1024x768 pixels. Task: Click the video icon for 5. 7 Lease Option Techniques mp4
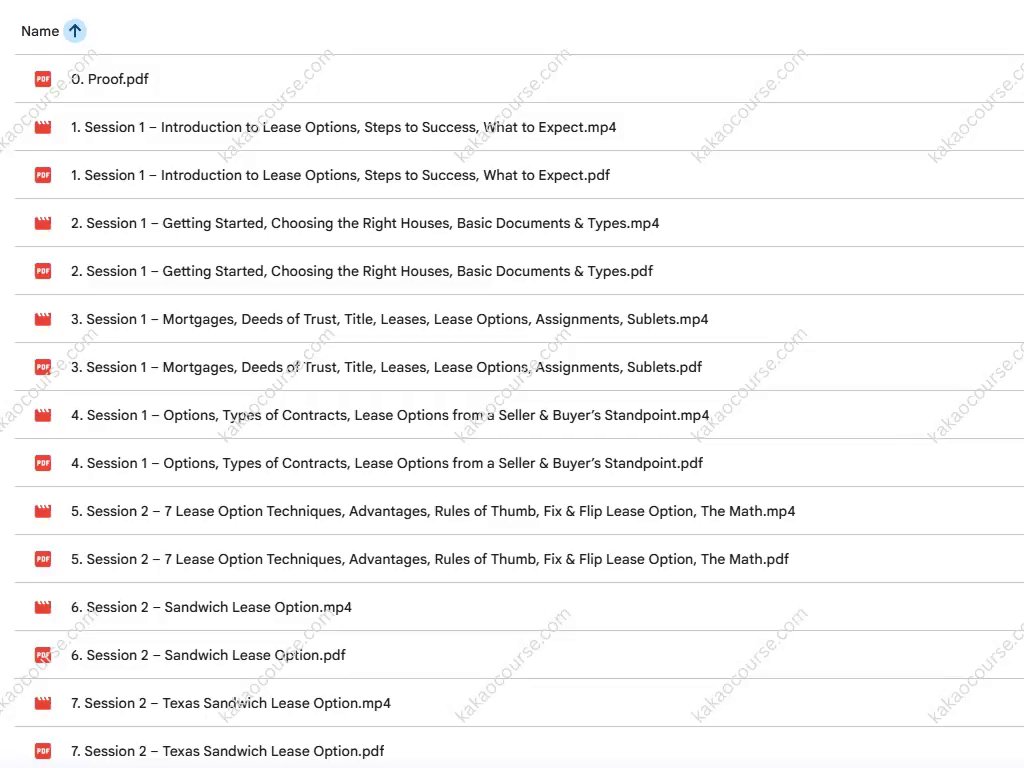pyautogui.click(x=43, y=511)
